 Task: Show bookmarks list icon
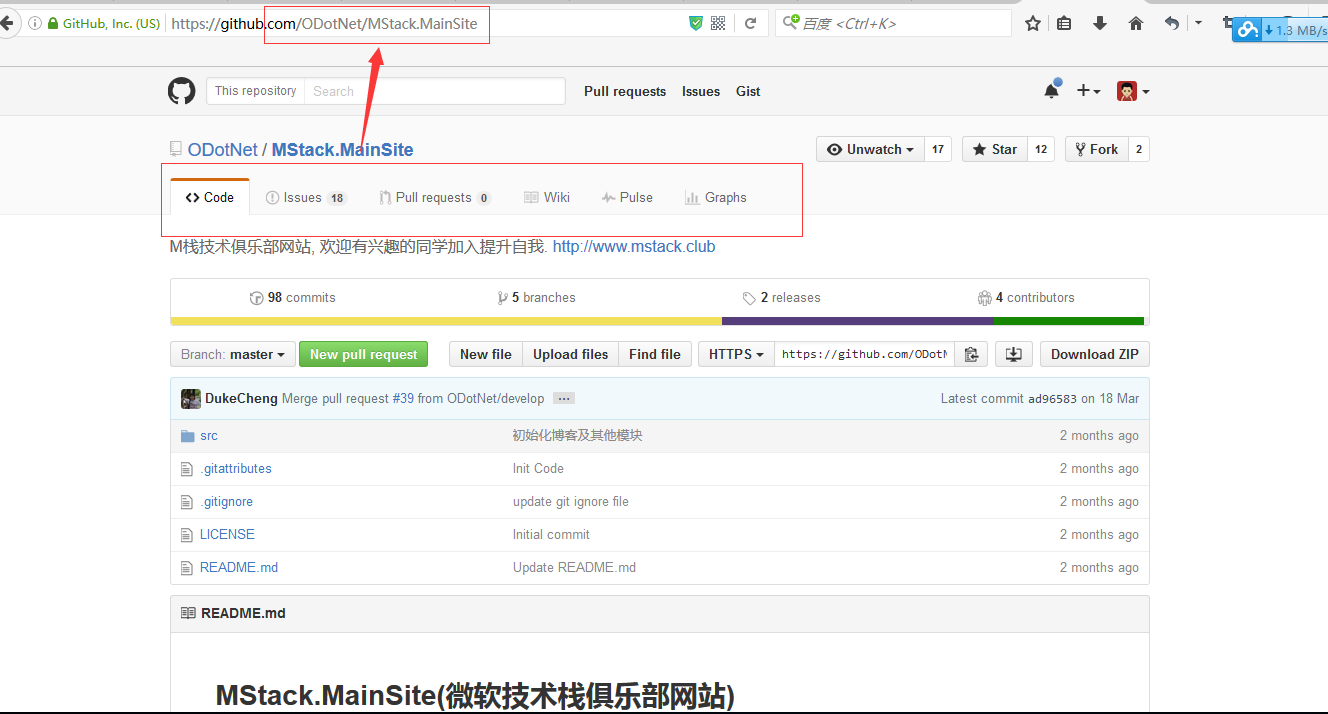click(x=1064, y=23)
